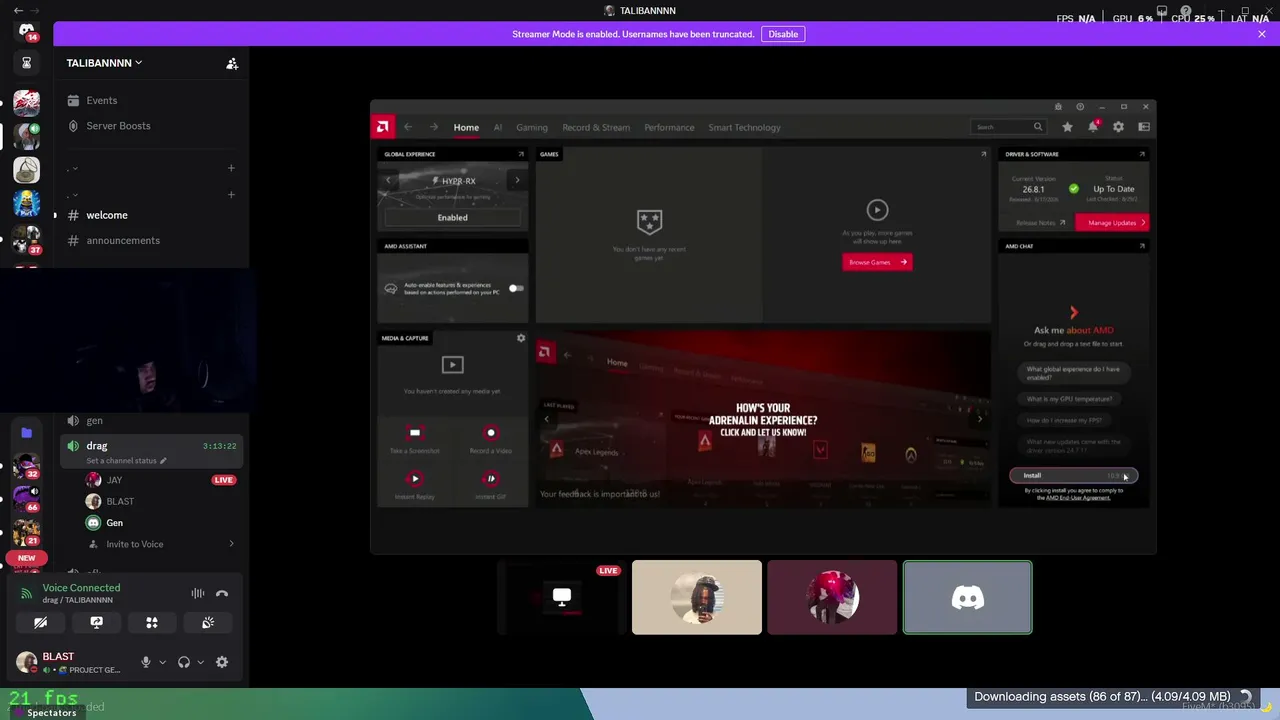The width and height of the screenshot is (1280, 720).
Task: Click the HYPR-RX Enabled button
Action: tap(452, 217)
